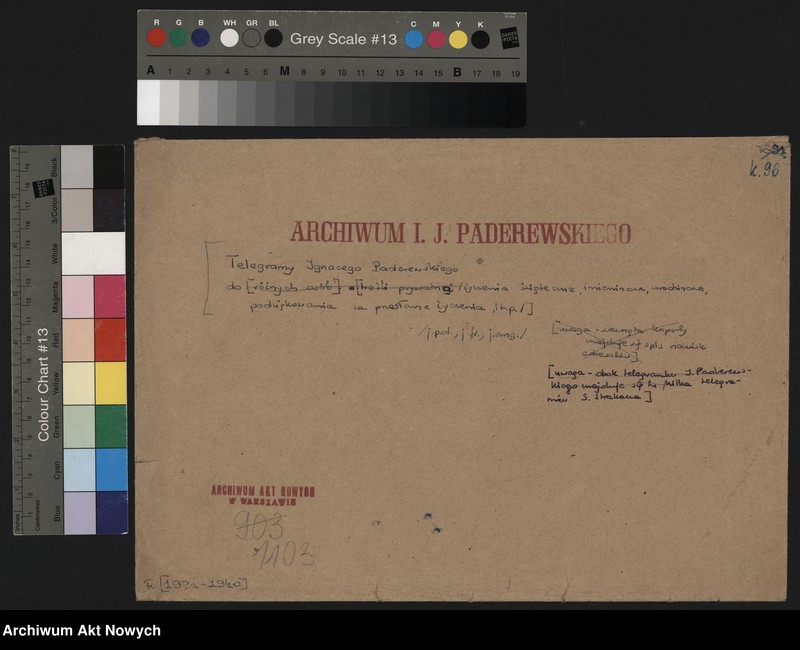Click the handwritten "k. 96" folio number
The width and height of the screenshot is (800, 650).
point(764,169)
